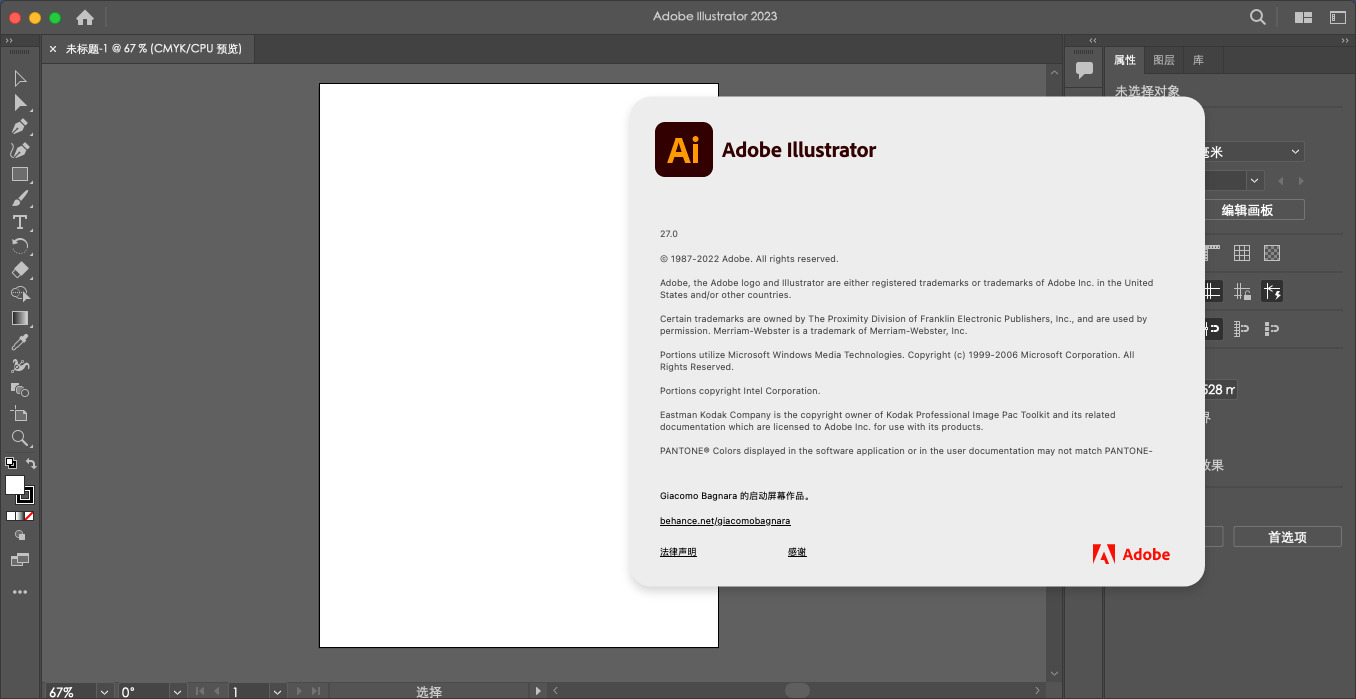1356x699 pixels.
Task: Close the 未标题-1 document tab
Action: click(x=53, y=48)
